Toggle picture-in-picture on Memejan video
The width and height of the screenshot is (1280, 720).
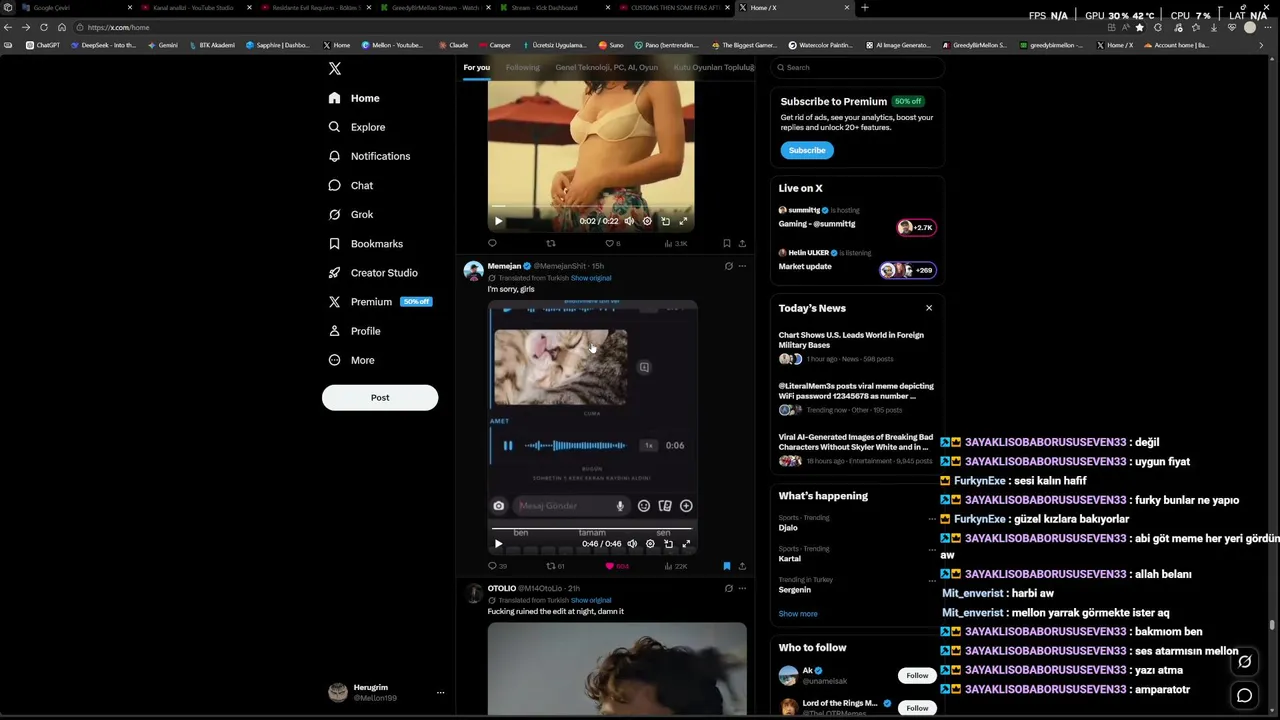668,544
